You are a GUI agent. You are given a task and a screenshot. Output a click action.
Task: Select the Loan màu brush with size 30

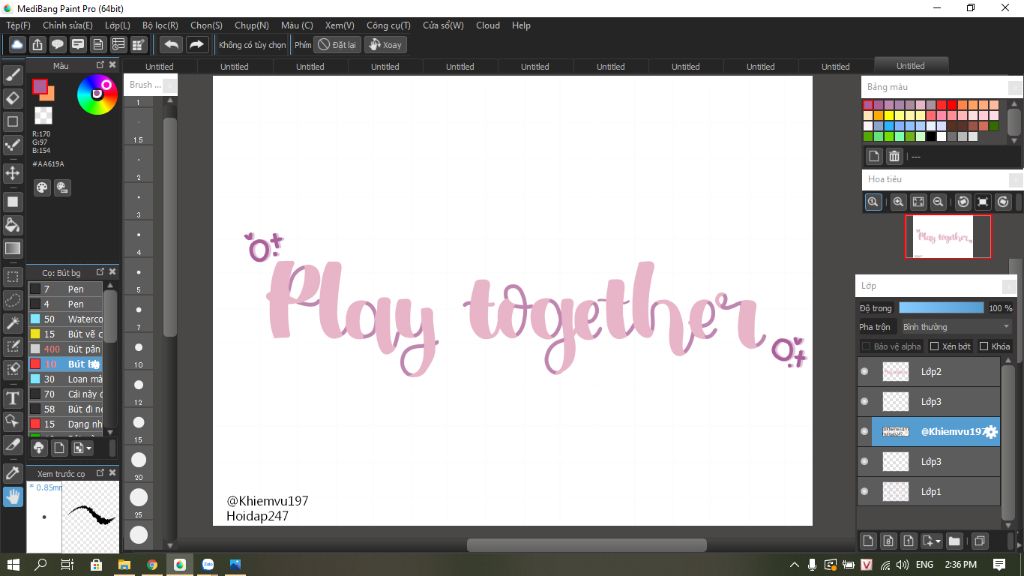pyautogui.click(x=65, y=379)
